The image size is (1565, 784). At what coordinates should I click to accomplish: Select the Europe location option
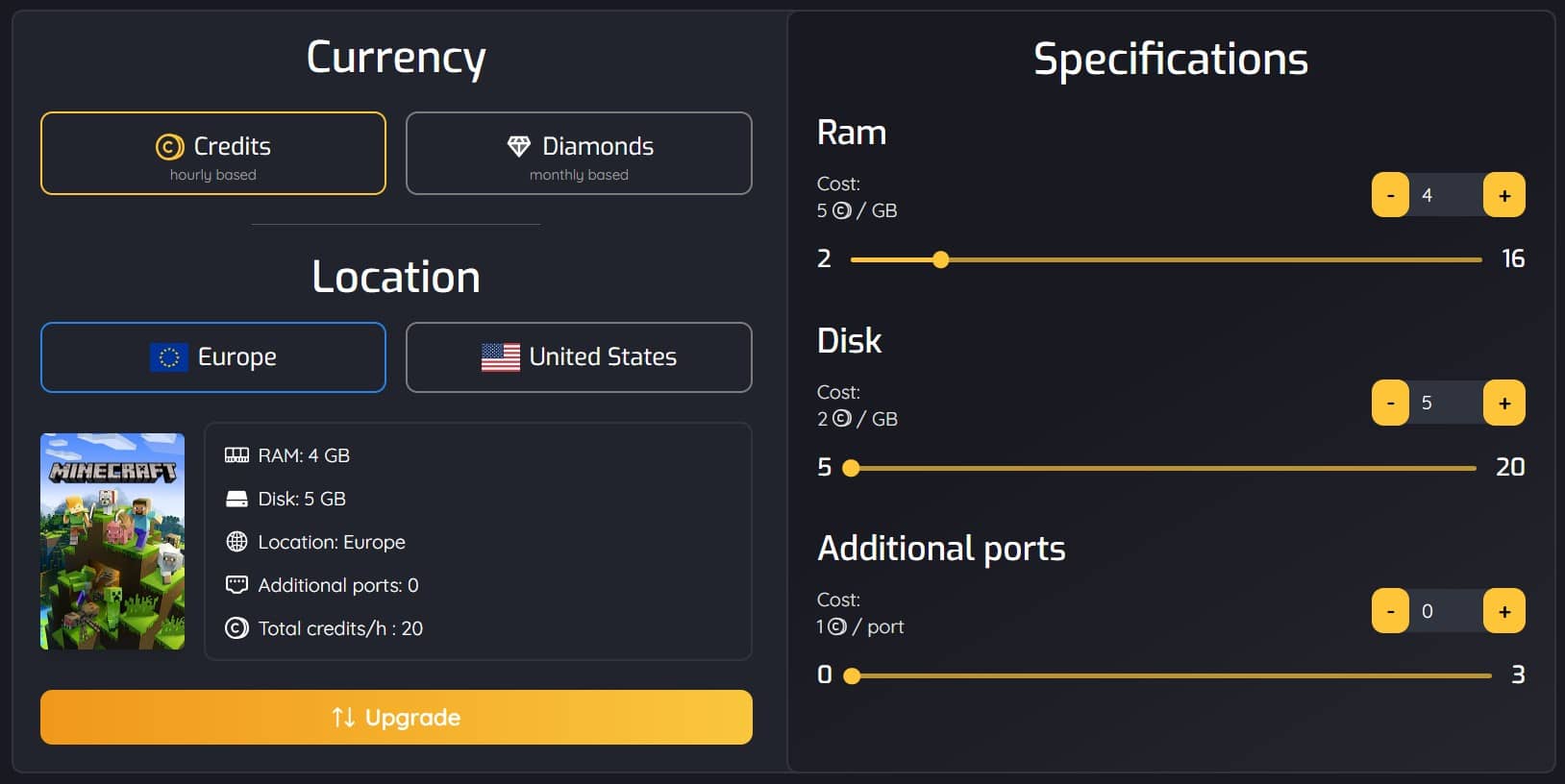[x=212, y=356]
